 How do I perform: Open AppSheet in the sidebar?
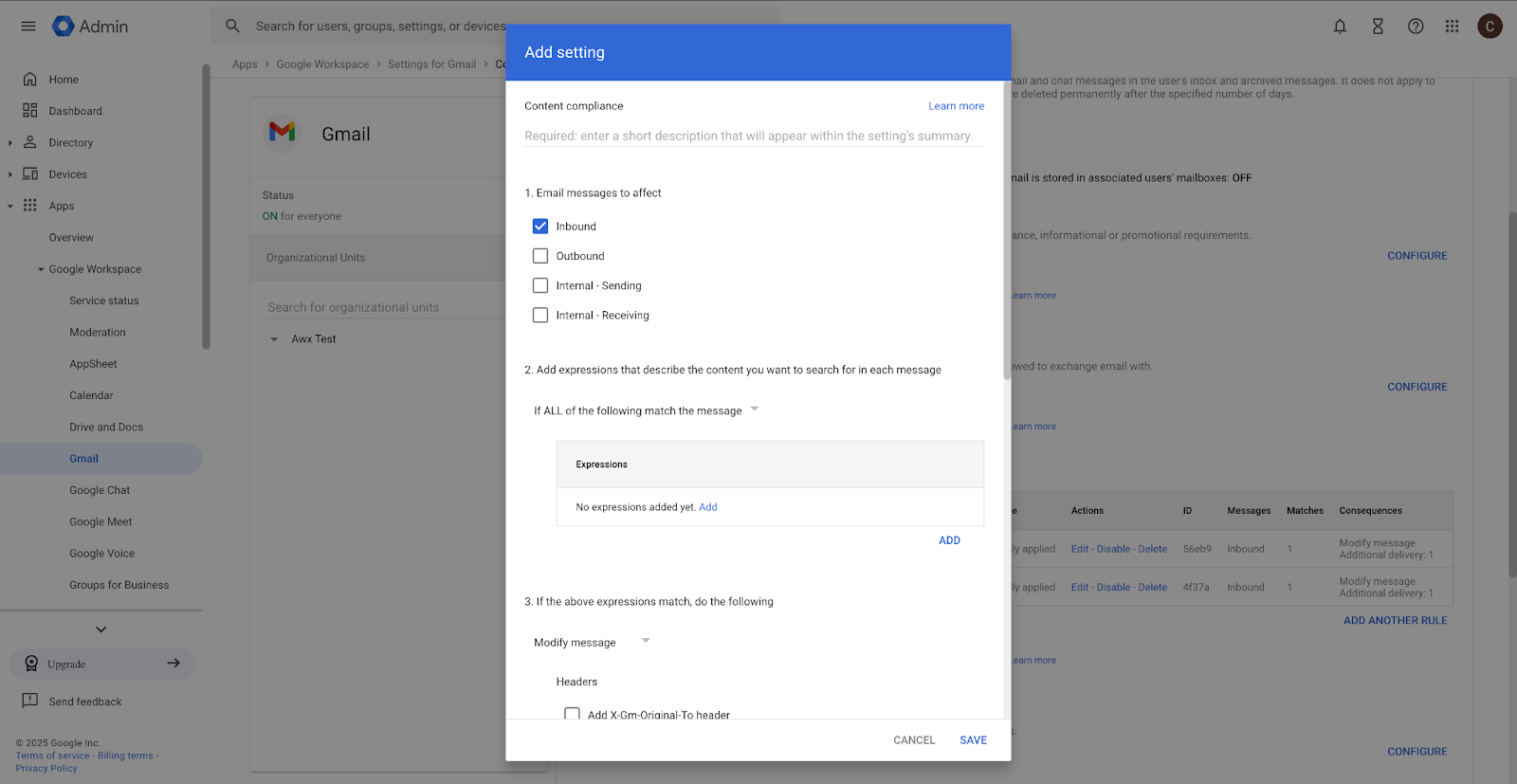pyautogui.click(x=93, y=364)
